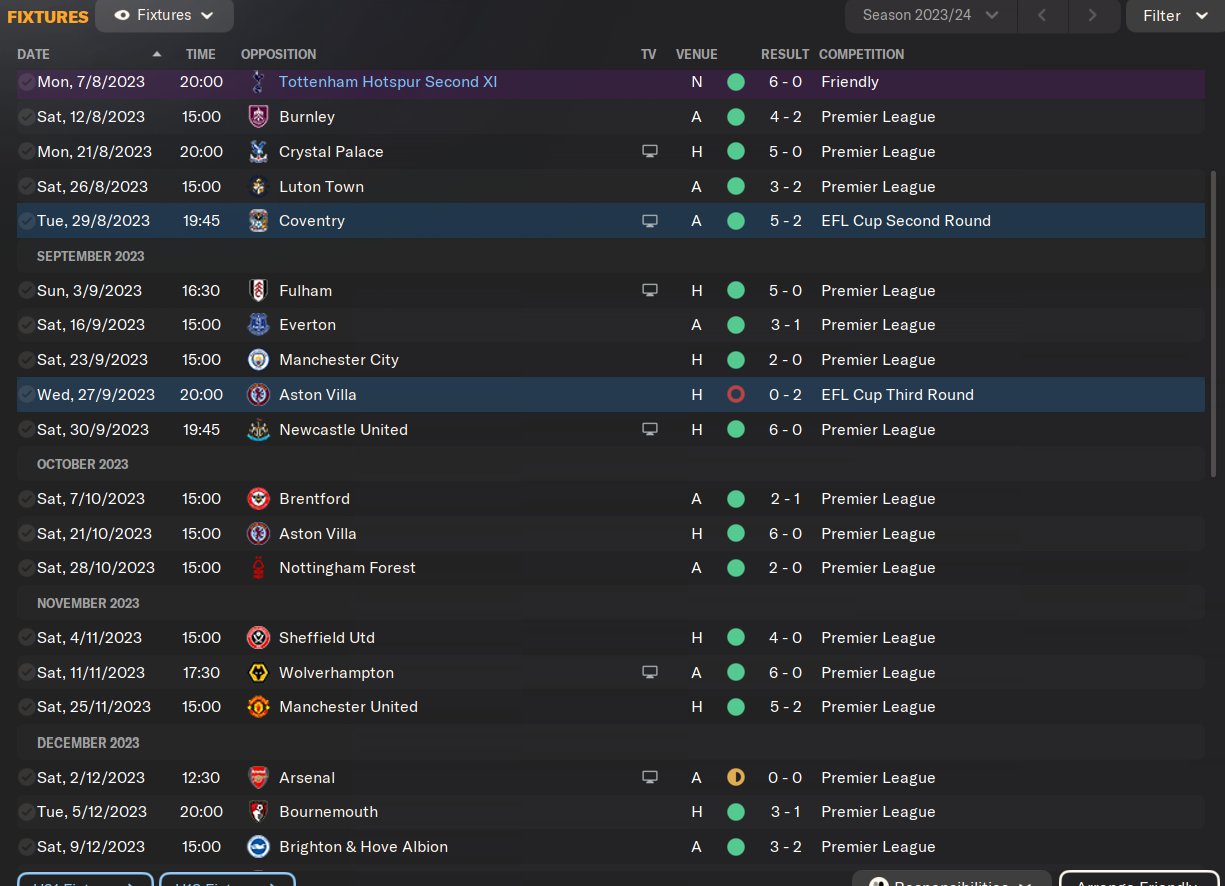Click red loss indicator on Aston Villa cup match

point(736,395)
